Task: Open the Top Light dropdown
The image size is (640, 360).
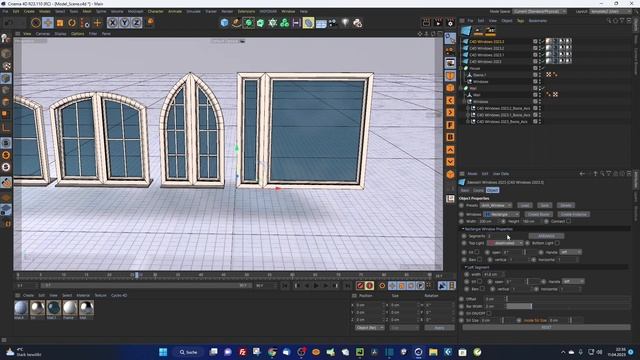Action: pyautogui.click(x=505, y=243)
